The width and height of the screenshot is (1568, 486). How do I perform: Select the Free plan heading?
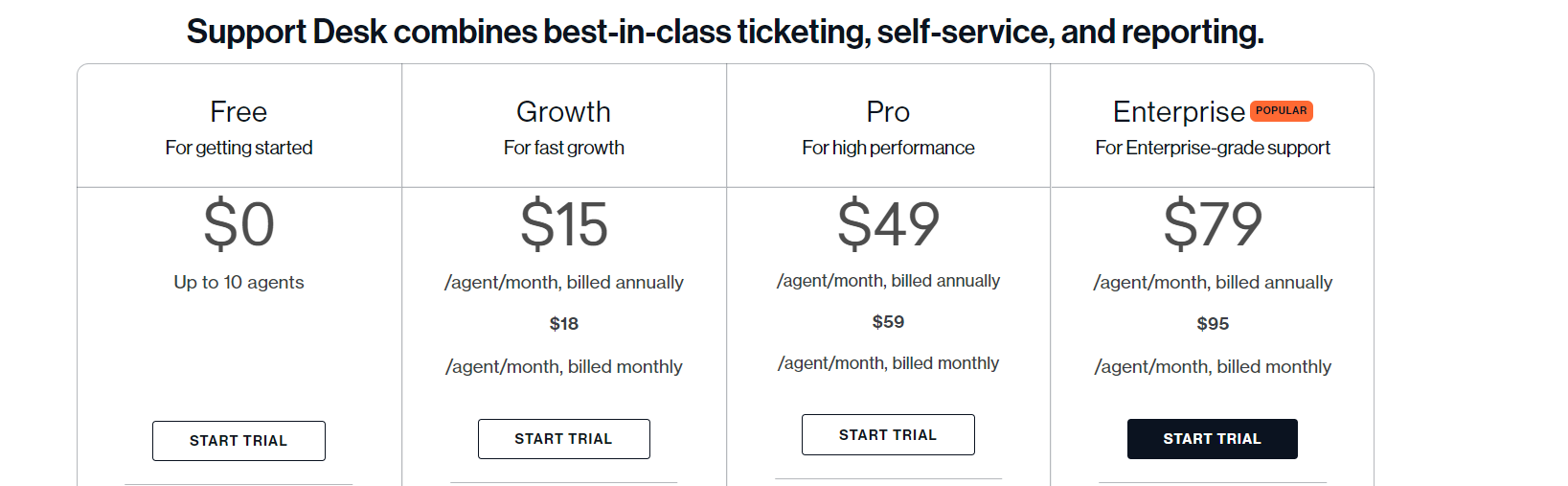(239, 112)
